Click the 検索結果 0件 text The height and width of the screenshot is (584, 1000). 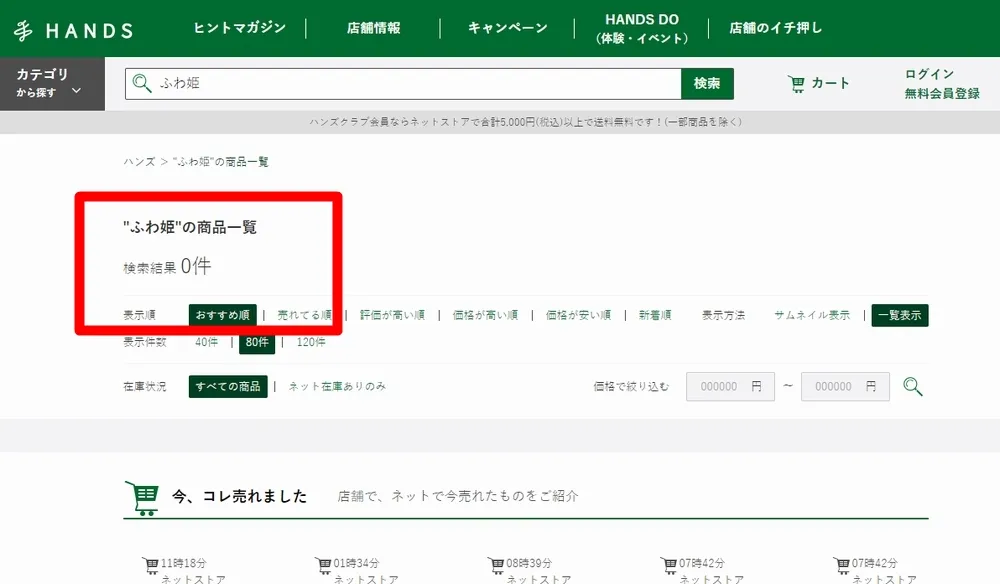tap(167, 266)
